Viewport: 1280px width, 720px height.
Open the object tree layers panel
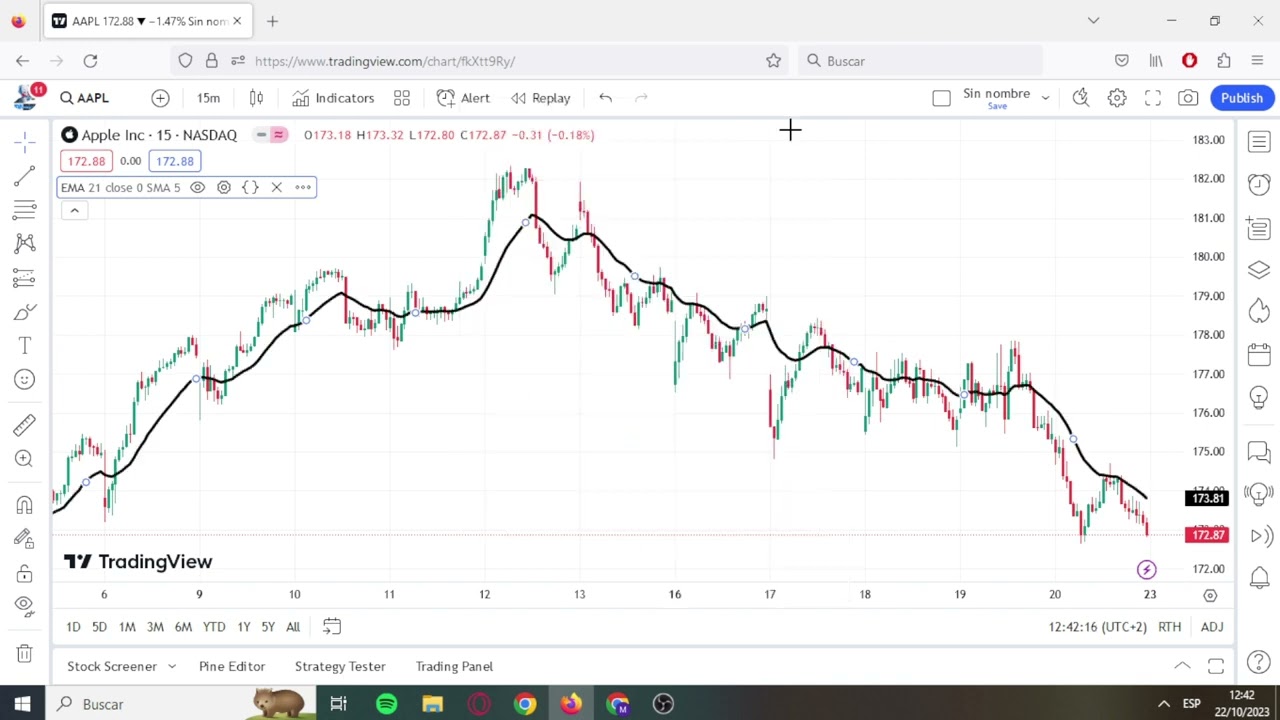(1259, 270)
